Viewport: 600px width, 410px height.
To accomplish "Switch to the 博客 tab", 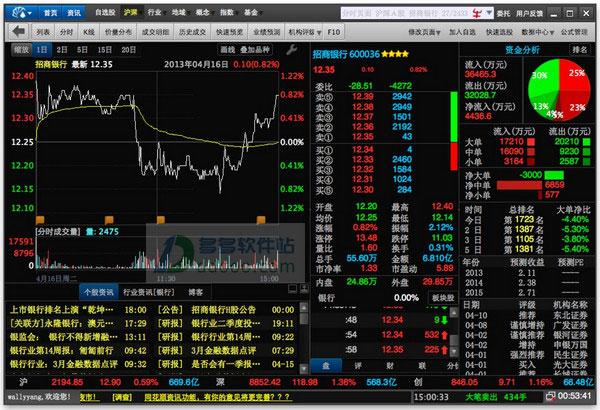I will pyautogui.click(x=196, y=292).
